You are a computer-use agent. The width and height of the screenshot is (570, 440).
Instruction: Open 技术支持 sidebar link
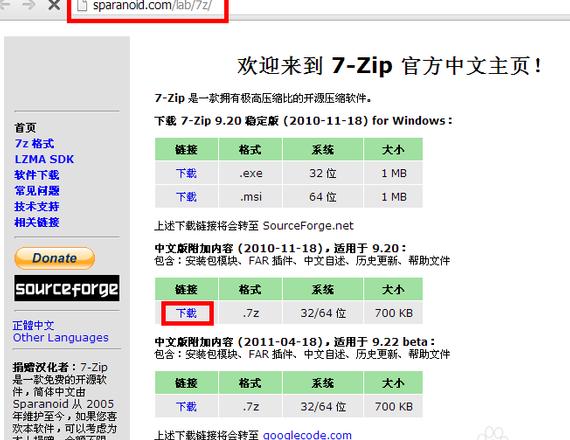click(37, 206)
